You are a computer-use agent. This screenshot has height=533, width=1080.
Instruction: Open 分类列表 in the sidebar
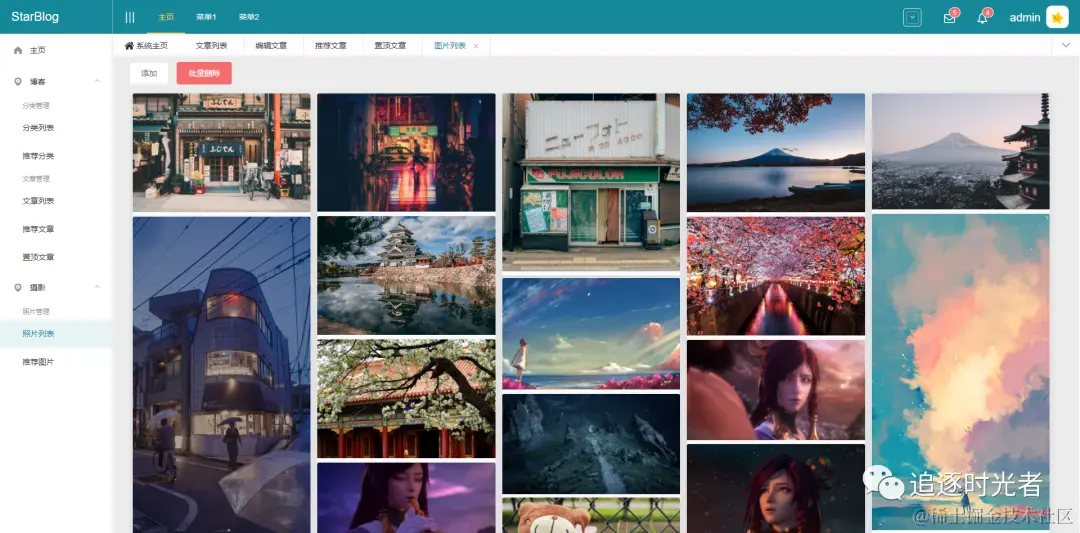click(38, 128)
